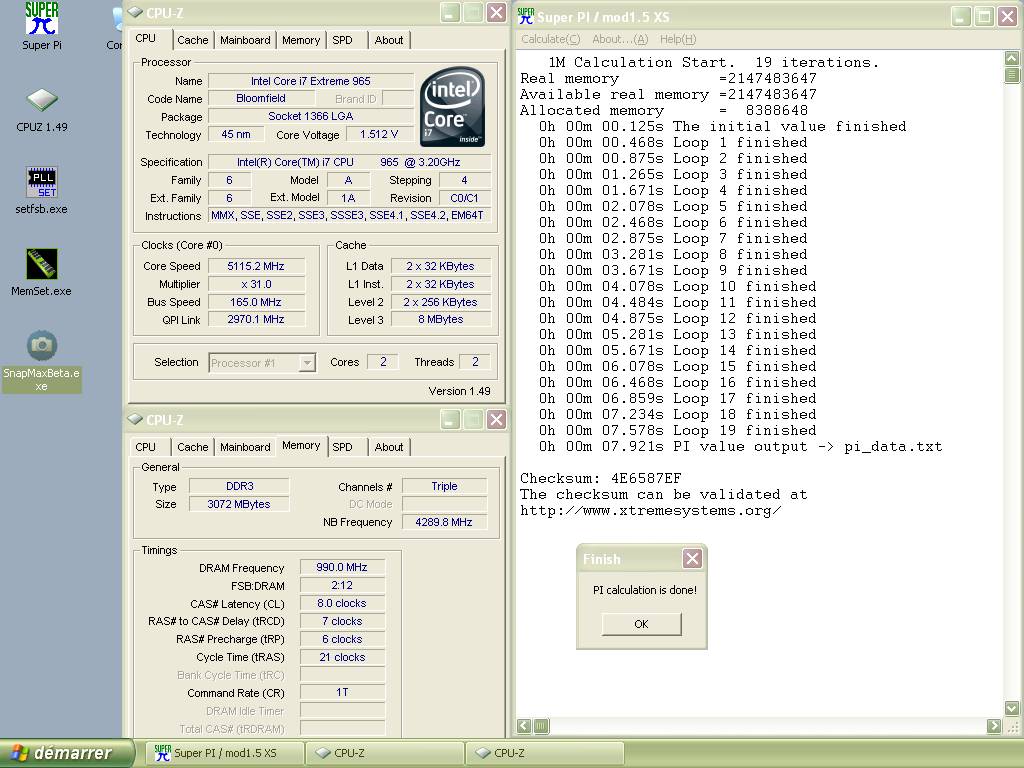Launch MemSet.exe desktop icon
This screenshot has height=768, width=1024.
pyautogui.click(x=42, y=272)
